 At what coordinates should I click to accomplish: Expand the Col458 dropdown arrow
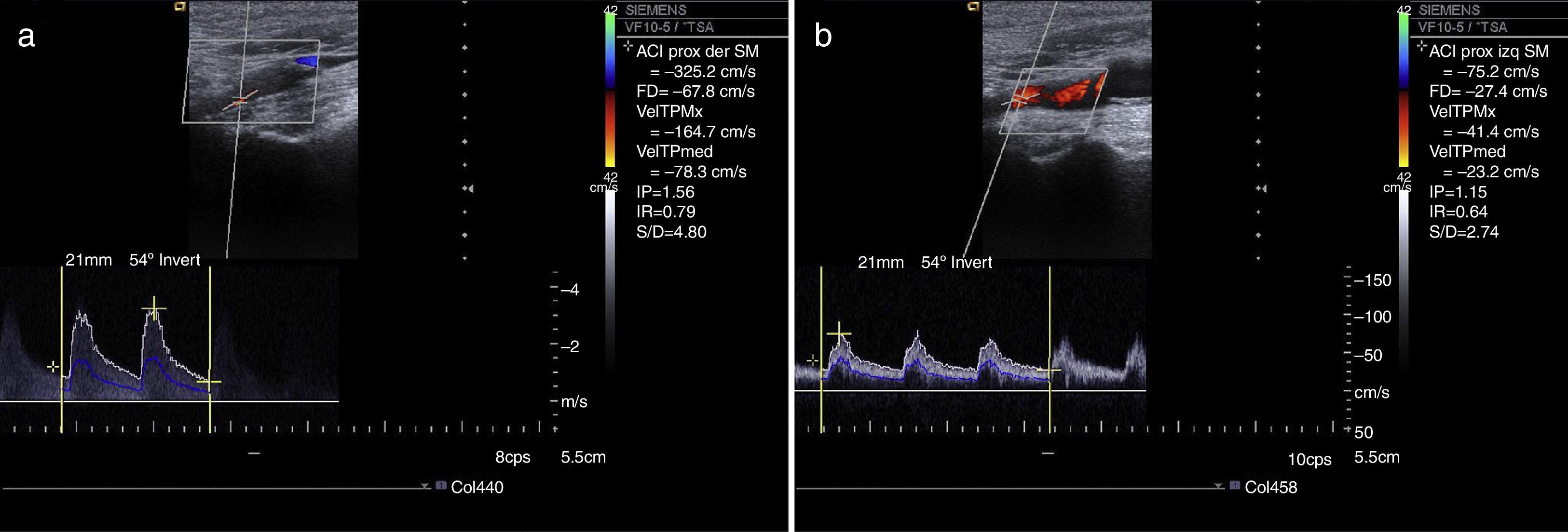point(1218,486)
